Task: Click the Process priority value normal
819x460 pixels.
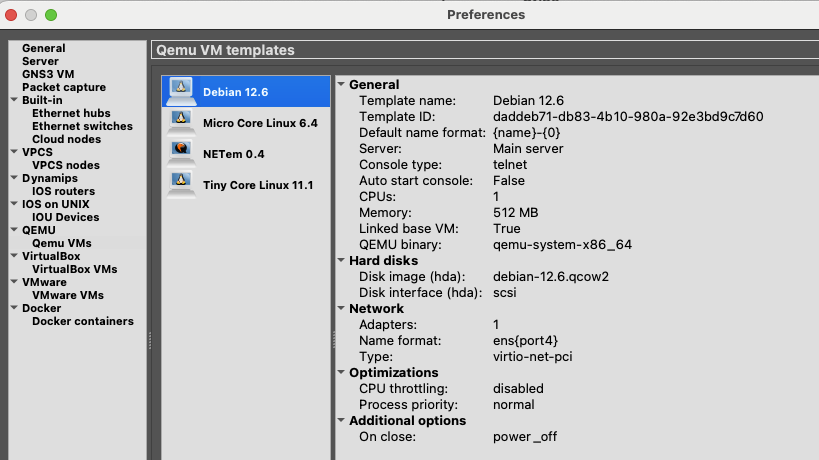Action: 513,405
